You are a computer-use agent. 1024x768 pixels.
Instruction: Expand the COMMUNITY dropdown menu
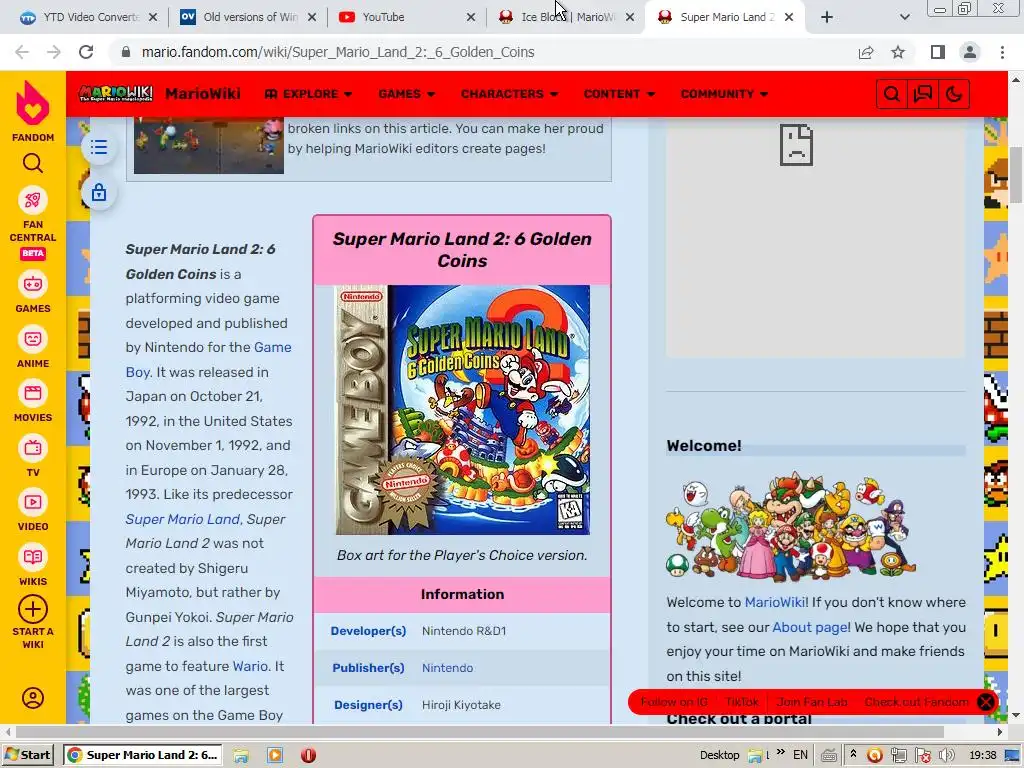click(724, 94)
